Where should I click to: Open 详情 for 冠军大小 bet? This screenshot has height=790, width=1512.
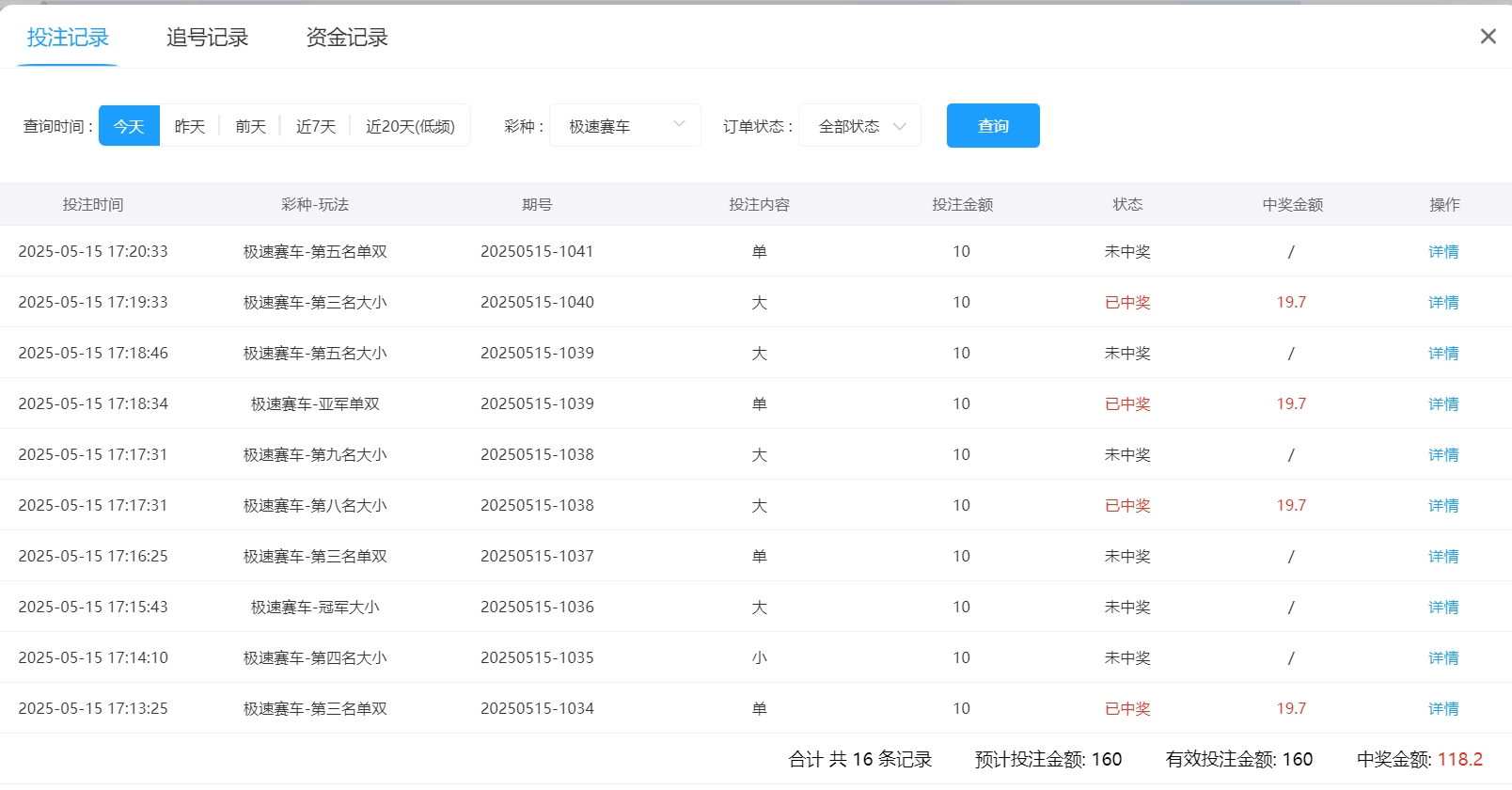click(1443, 608)
